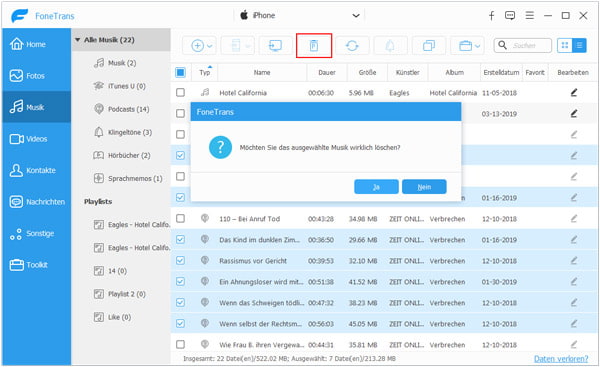The image size is (600, 367).
Task: Sort by Künstler column header
Action: [x=408, y=72]
